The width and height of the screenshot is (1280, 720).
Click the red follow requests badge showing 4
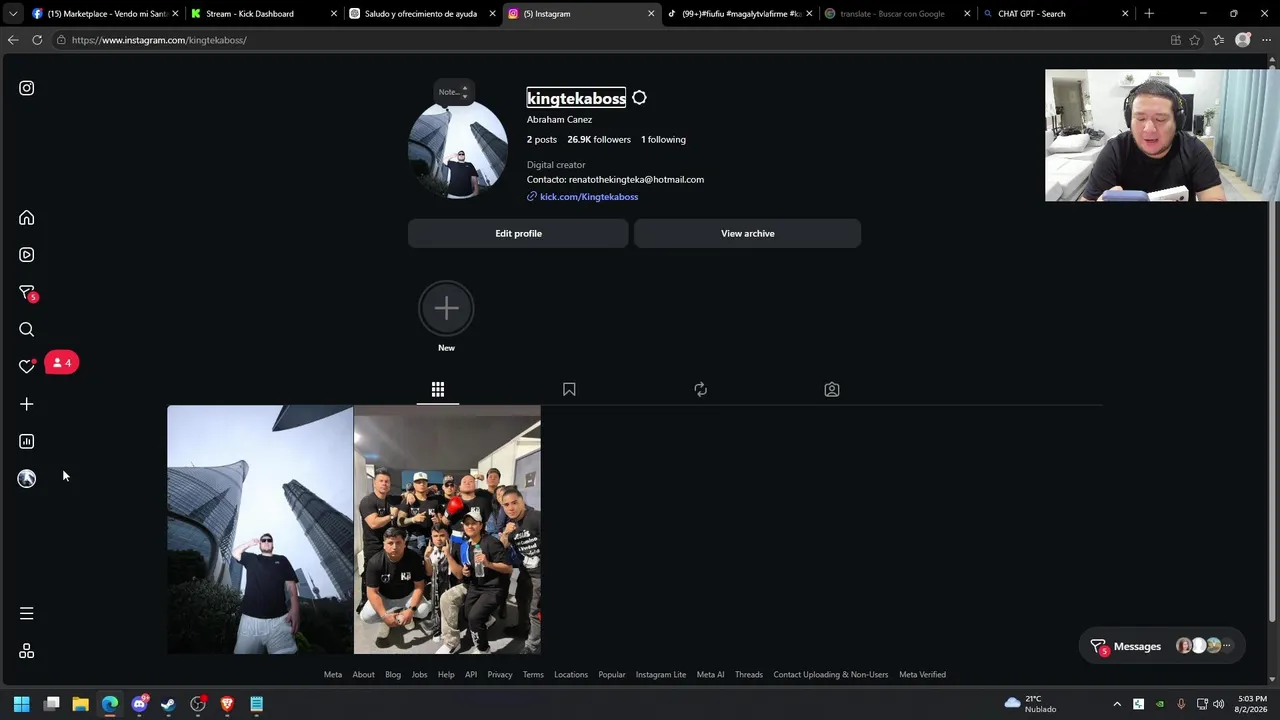coord(62,362)
